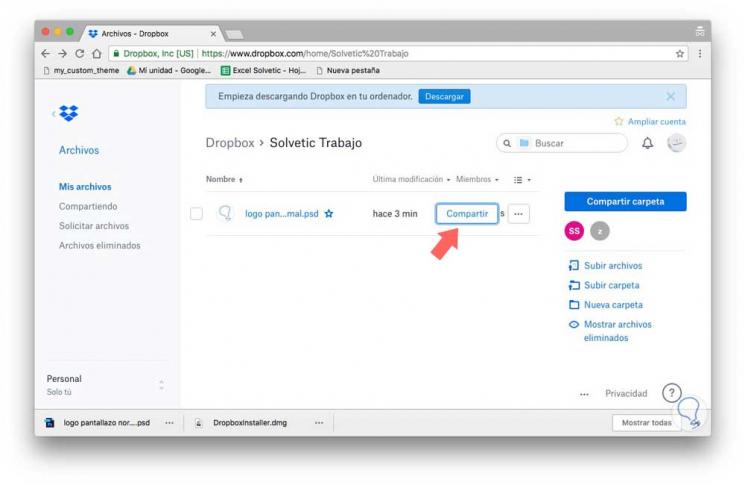Viewport: 745px width, 485px height.
Task: Click the SS member avatar
Action: pos(574,231)
